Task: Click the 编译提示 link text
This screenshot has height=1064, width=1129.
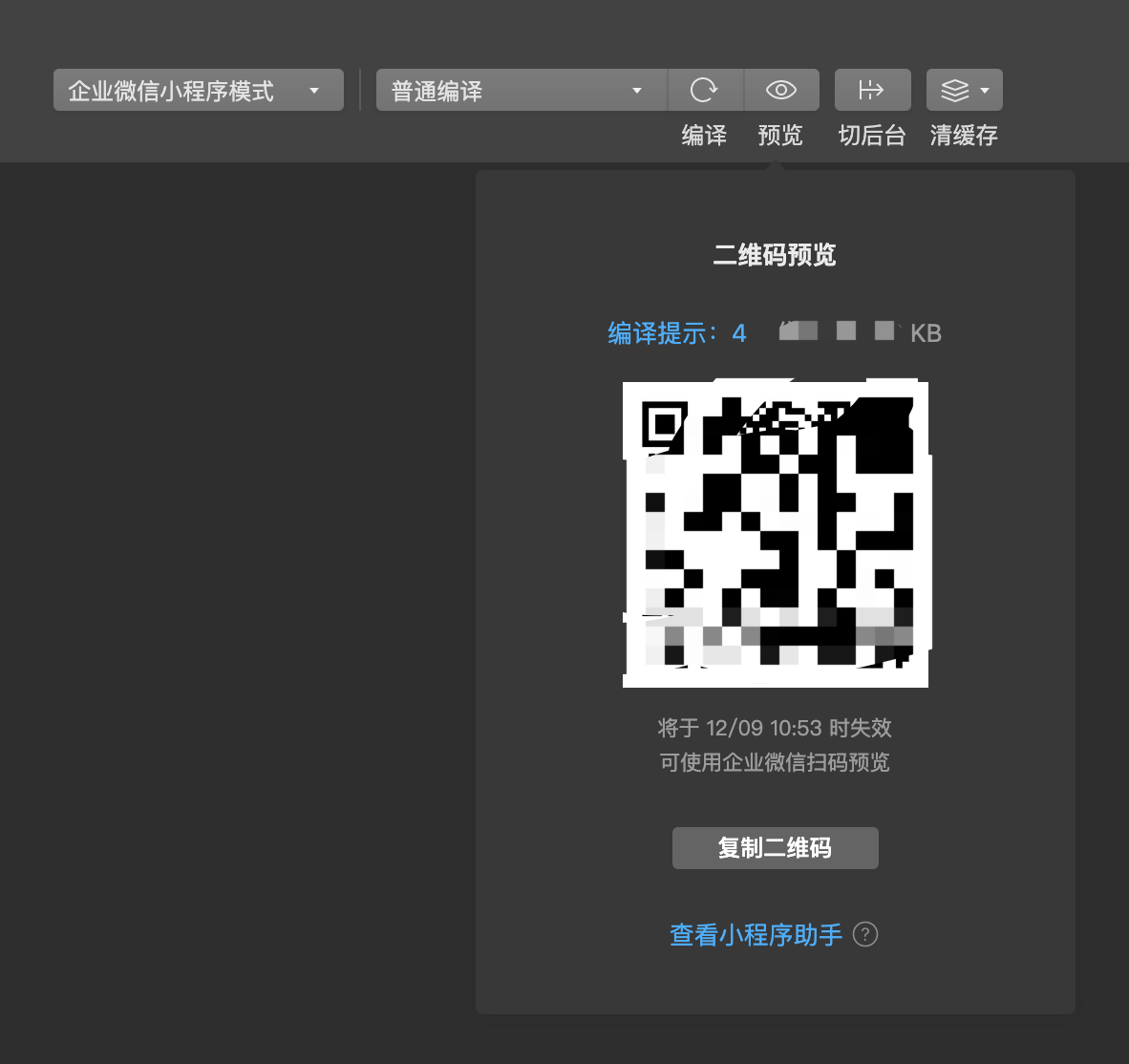Action: point(677,333)
